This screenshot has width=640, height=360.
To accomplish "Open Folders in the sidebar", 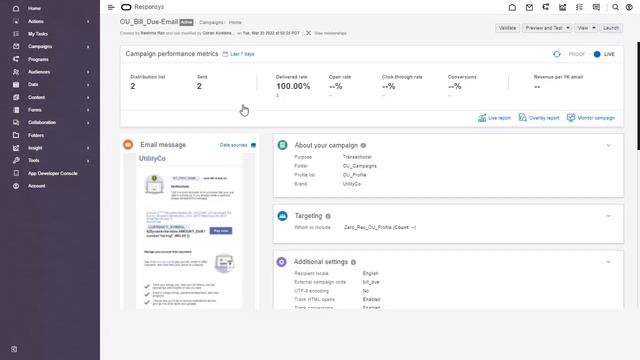I will 36,135.
